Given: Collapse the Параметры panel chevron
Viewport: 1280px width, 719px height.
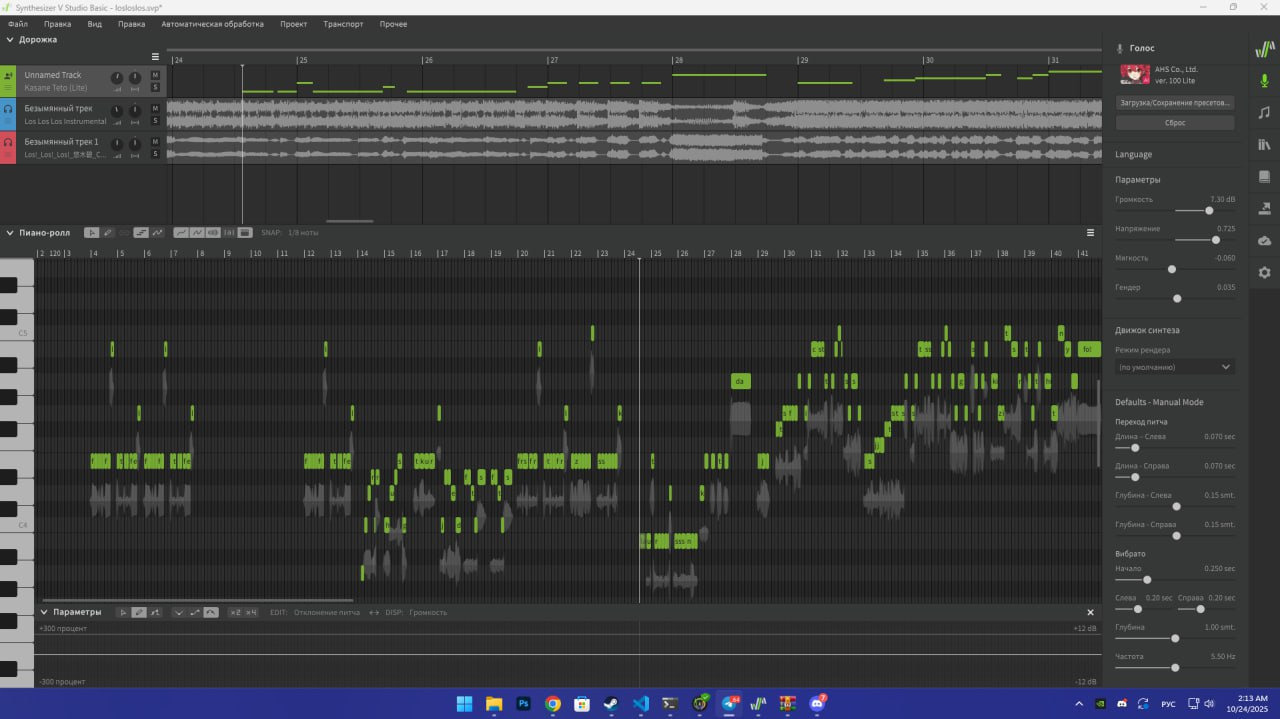Looking at the screenshot, I should pos(44,612).
